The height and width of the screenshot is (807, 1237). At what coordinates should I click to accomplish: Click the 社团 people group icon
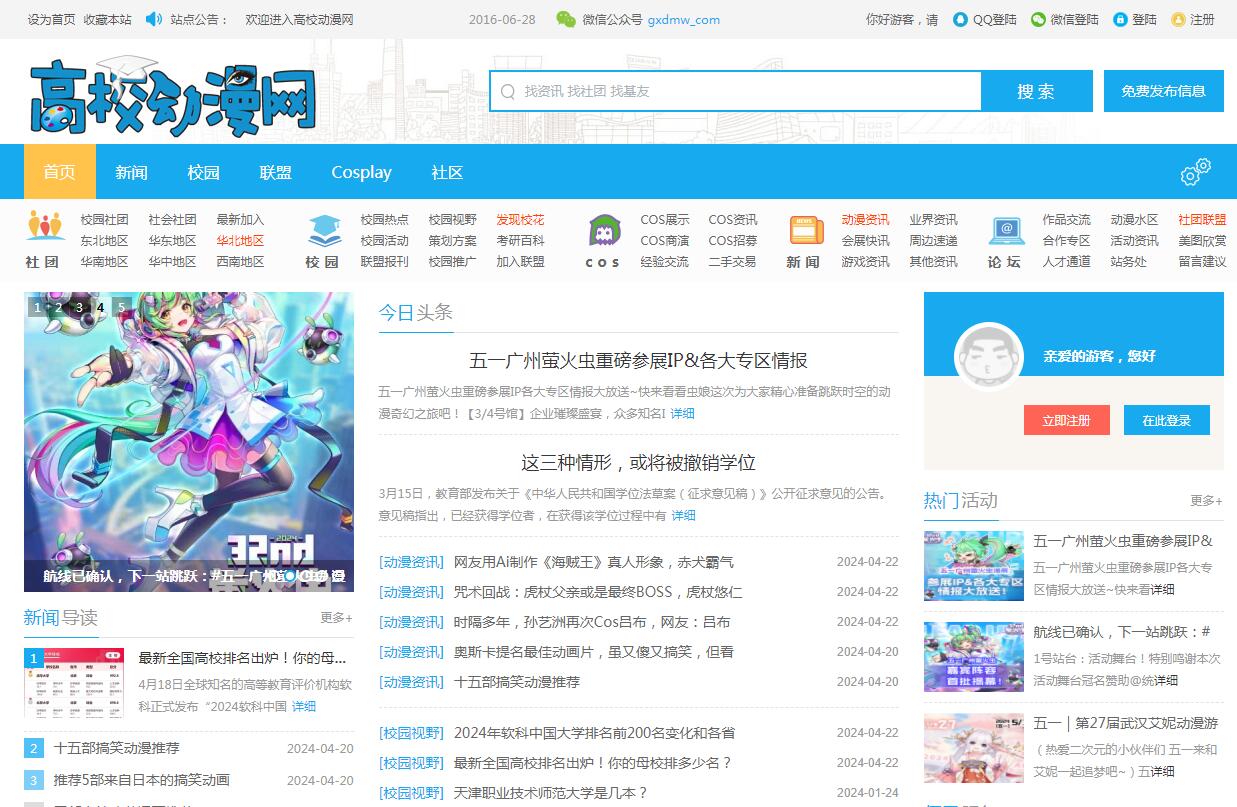(x=44, y=227)
